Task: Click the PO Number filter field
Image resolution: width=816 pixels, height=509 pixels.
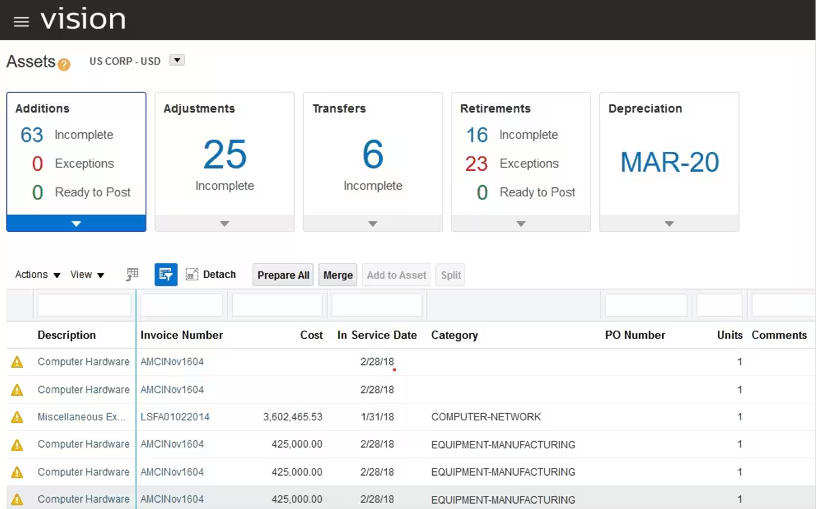Action: coord(646,305)
